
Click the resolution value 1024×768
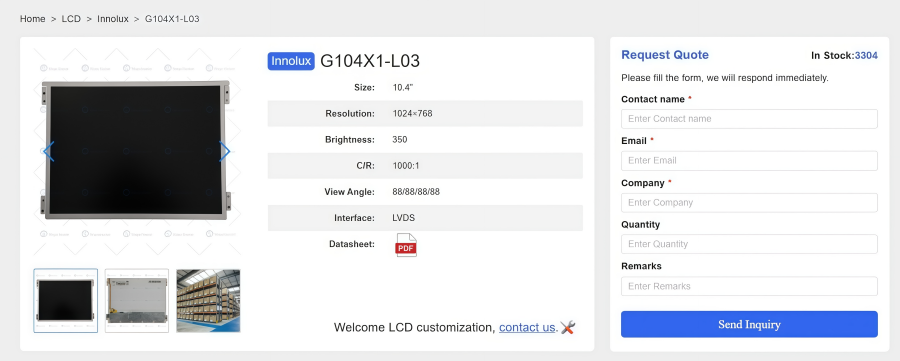click(412, 114)
